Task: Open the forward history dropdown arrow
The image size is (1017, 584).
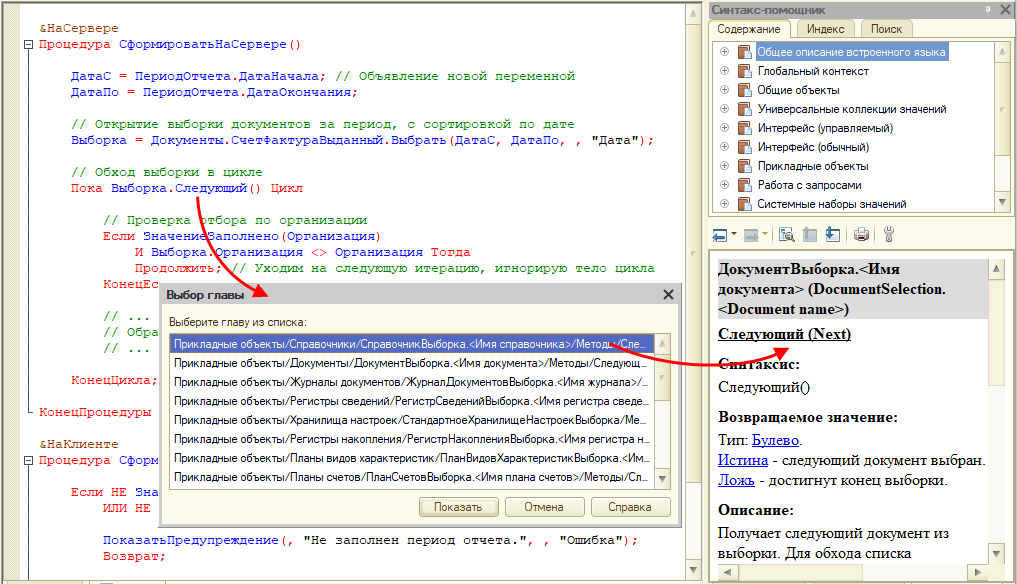Action: click(x=765, y=234)
